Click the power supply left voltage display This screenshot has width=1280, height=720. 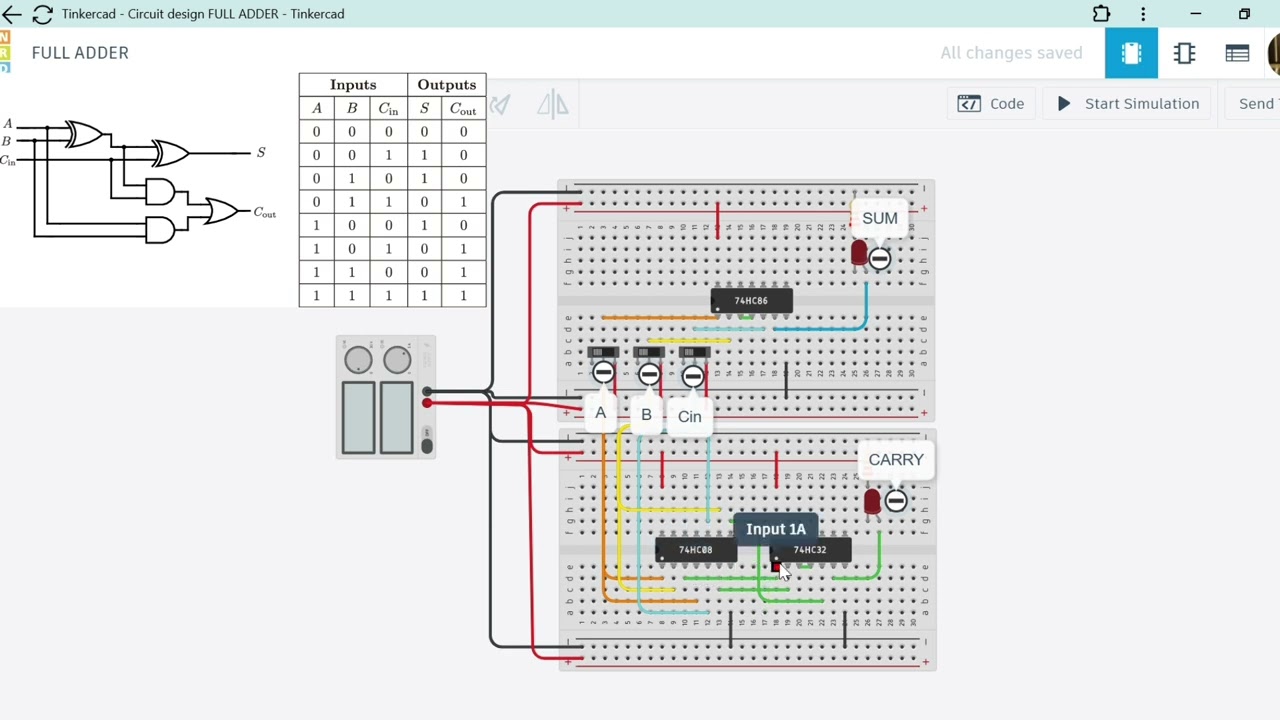(358, 417)
